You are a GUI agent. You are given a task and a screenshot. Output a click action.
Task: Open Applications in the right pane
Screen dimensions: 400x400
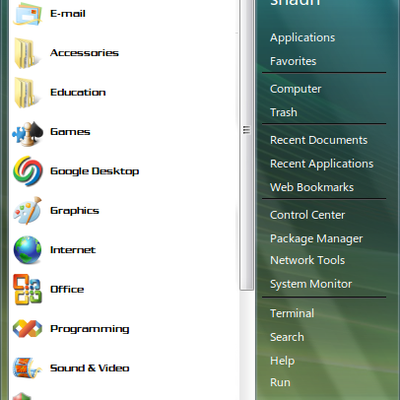pyautogui.click(x=302, y=38)
